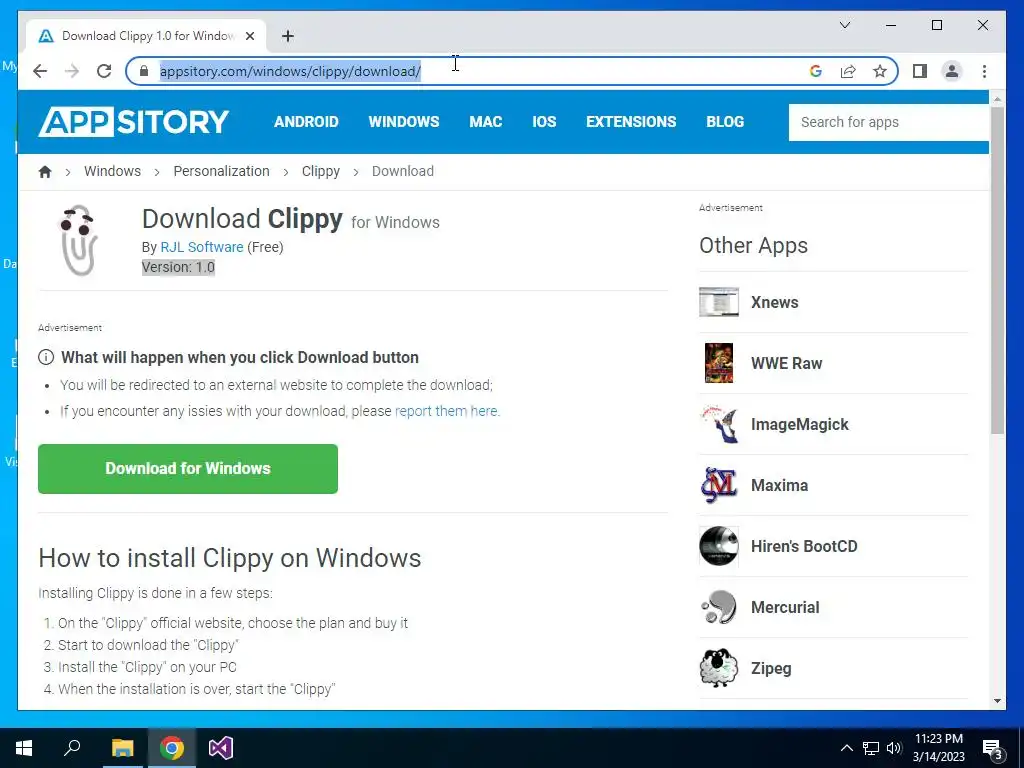Click the vertical scrollbar thumb
1024x768 pixels.
pos(997,270)
